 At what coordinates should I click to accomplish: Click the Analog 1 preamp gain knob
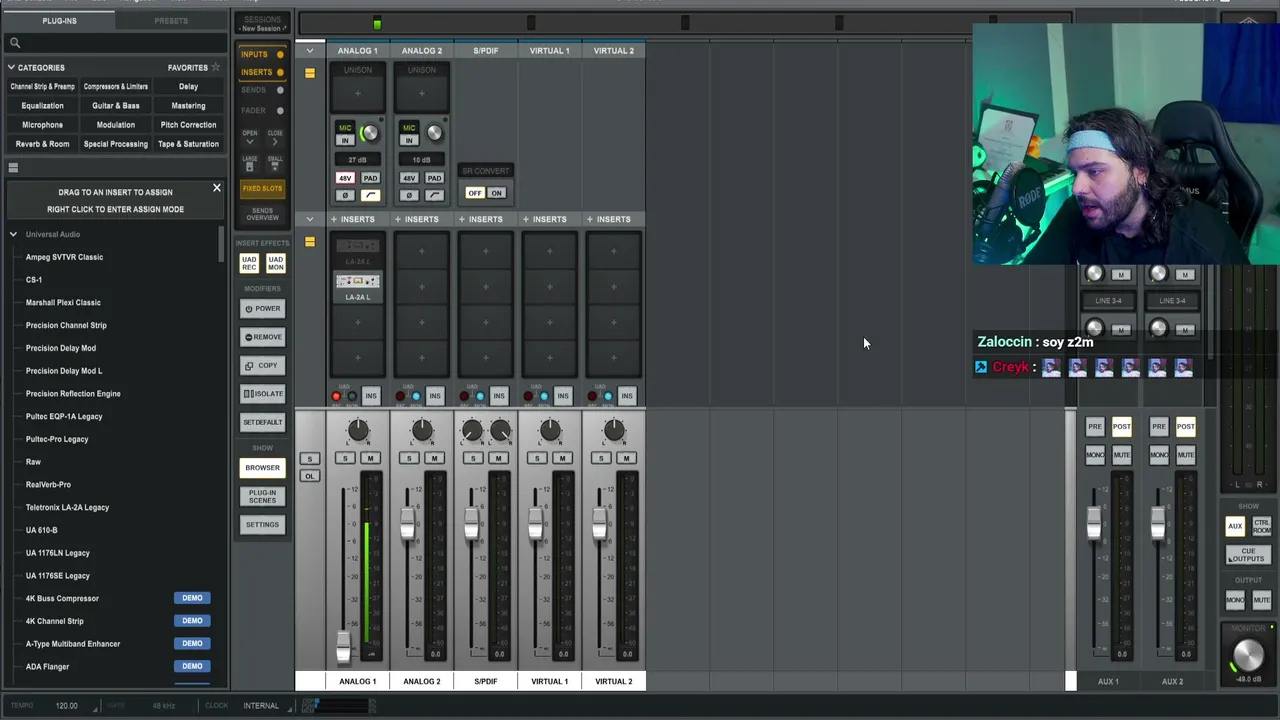[x=370, y=133]
